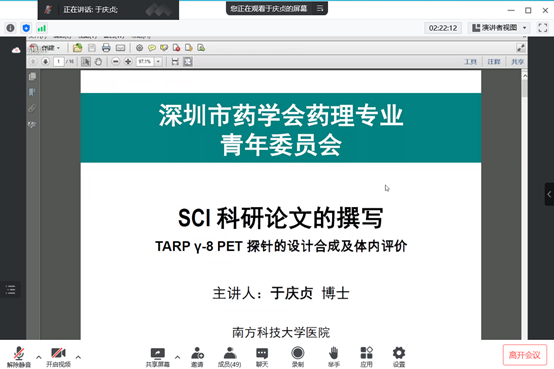
Task: Open the apps grid icon
Action: [366, 356]
